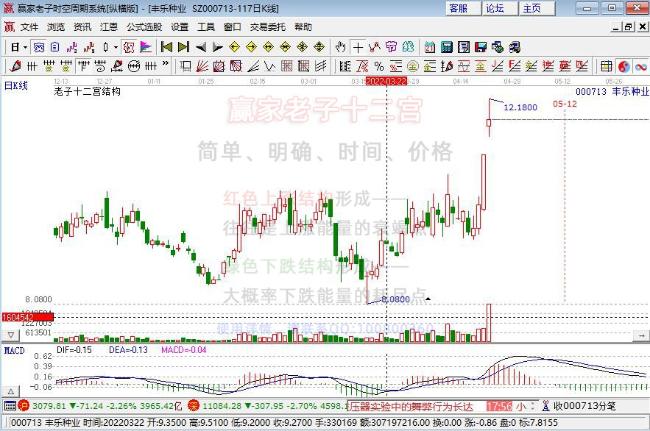Click the empty square frame drawing tool
The image size is (650, 431).
coord(185,66)
